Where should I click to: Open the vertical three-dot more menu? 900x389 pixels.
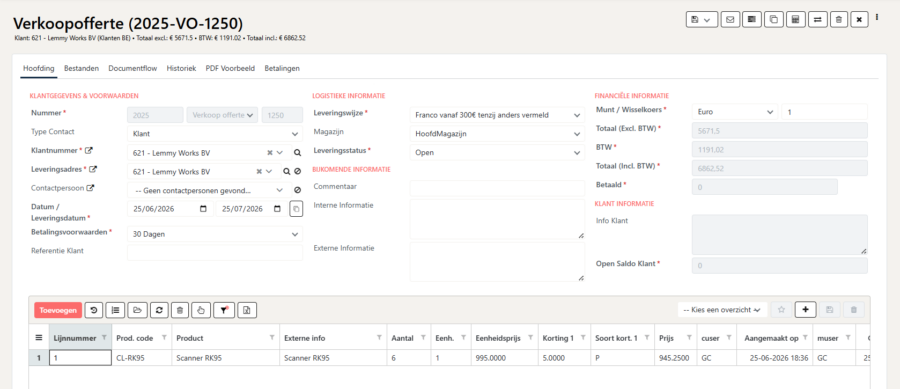877,18
